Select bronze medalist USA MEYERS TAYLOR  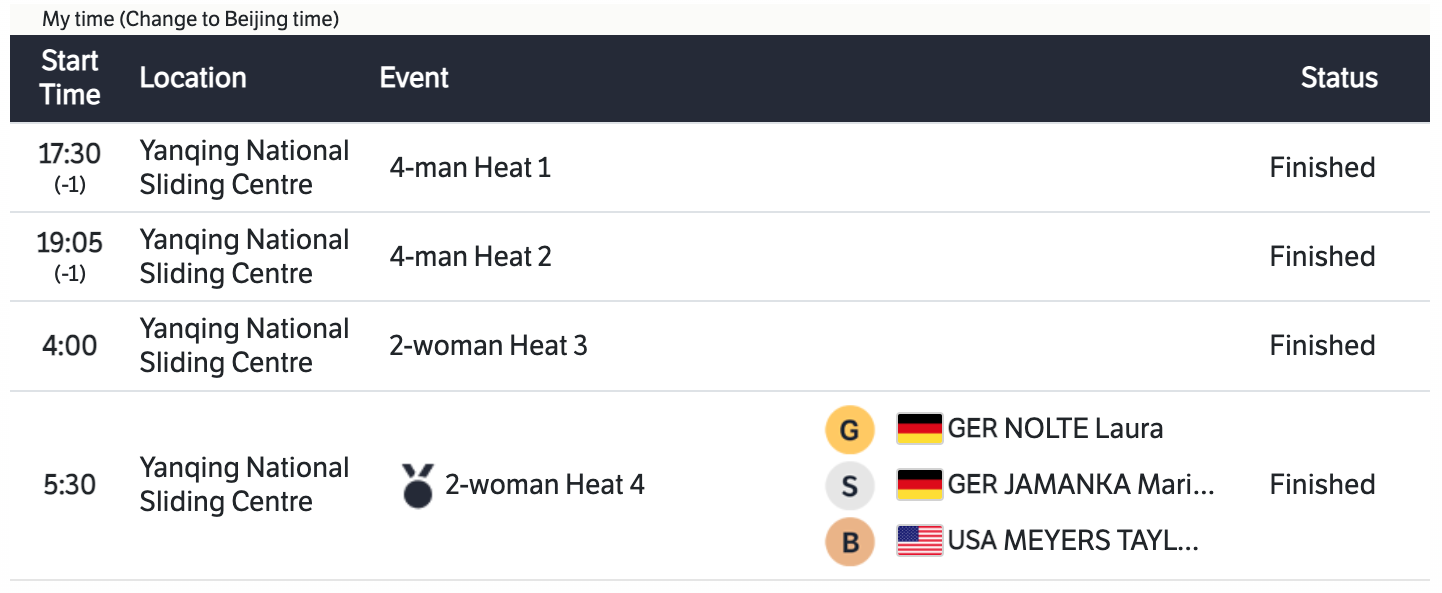pyautogui.click(x=1072, y=541)
